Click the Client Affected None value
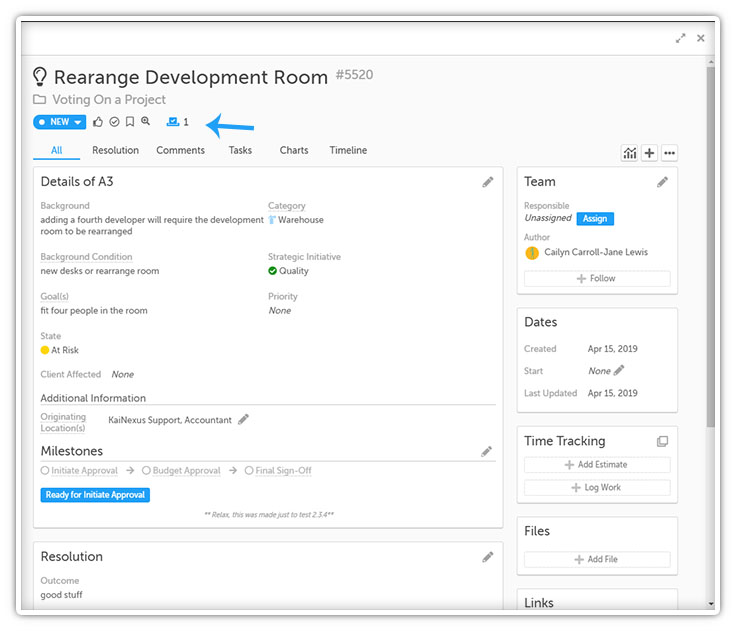 [123, 375]
